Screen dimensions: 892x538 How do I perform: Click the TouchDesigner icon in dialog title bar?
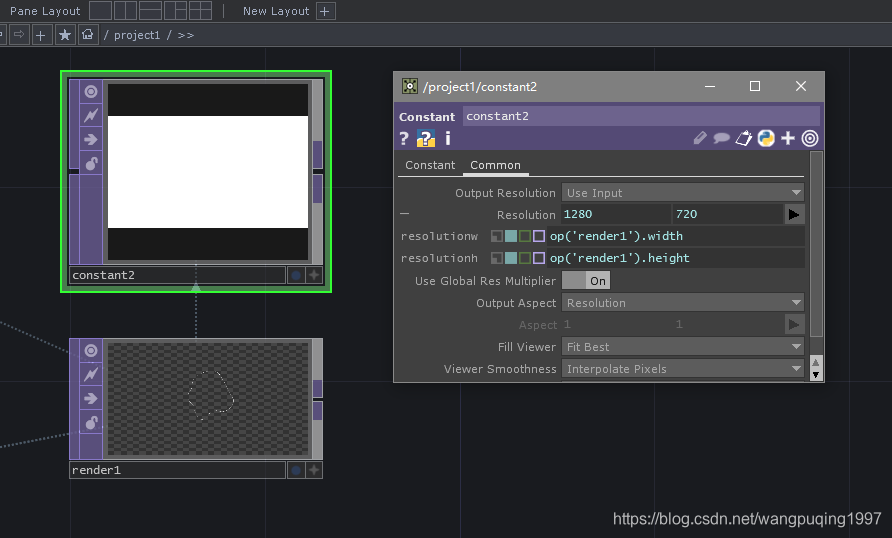tap(410, 86)
